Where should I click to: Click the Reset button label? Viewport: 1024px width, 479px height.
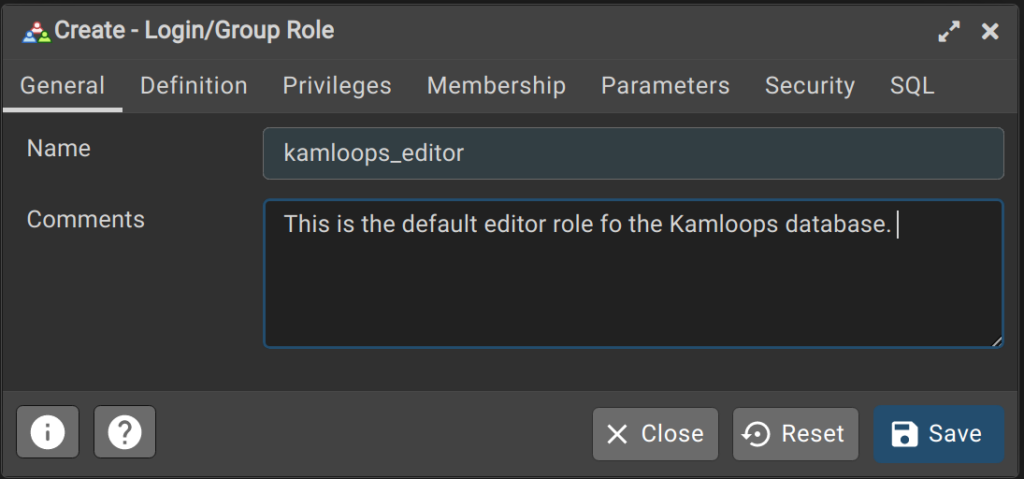[813, 434]
